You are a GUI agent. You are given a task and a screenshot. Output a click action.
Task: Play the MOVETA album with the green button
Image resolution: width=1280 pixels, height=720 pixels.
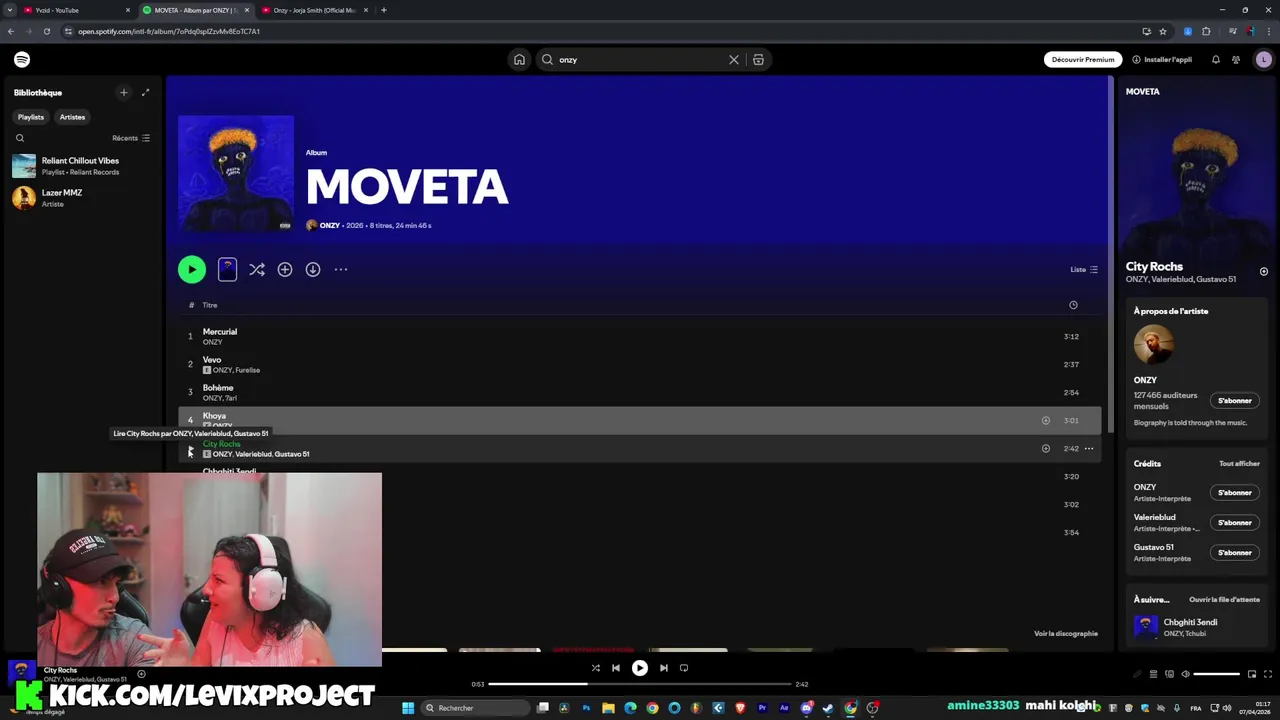click(192, 269)
